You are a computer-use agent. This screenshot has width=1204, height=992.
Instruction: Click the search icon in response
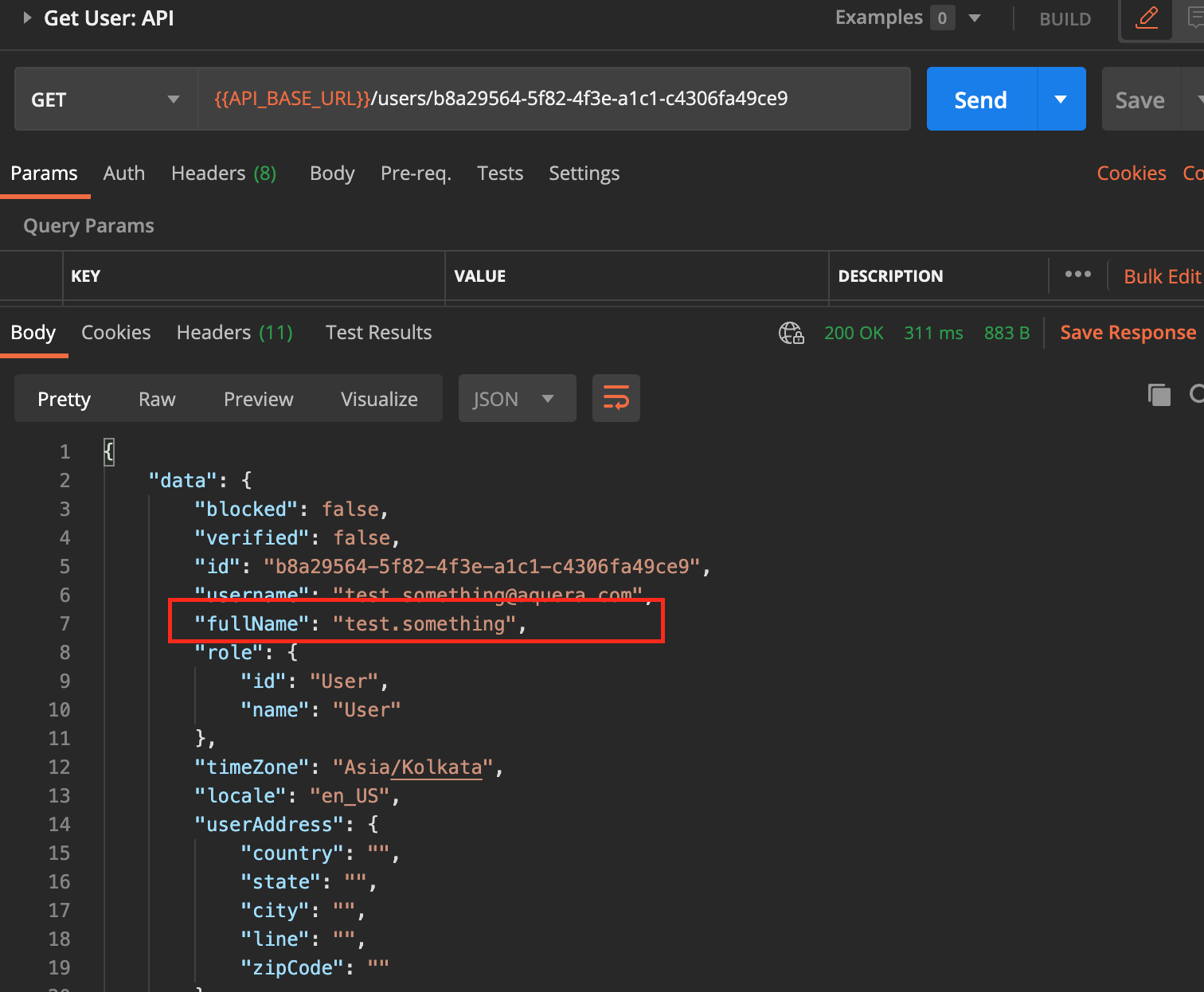tap(1197, 394)
